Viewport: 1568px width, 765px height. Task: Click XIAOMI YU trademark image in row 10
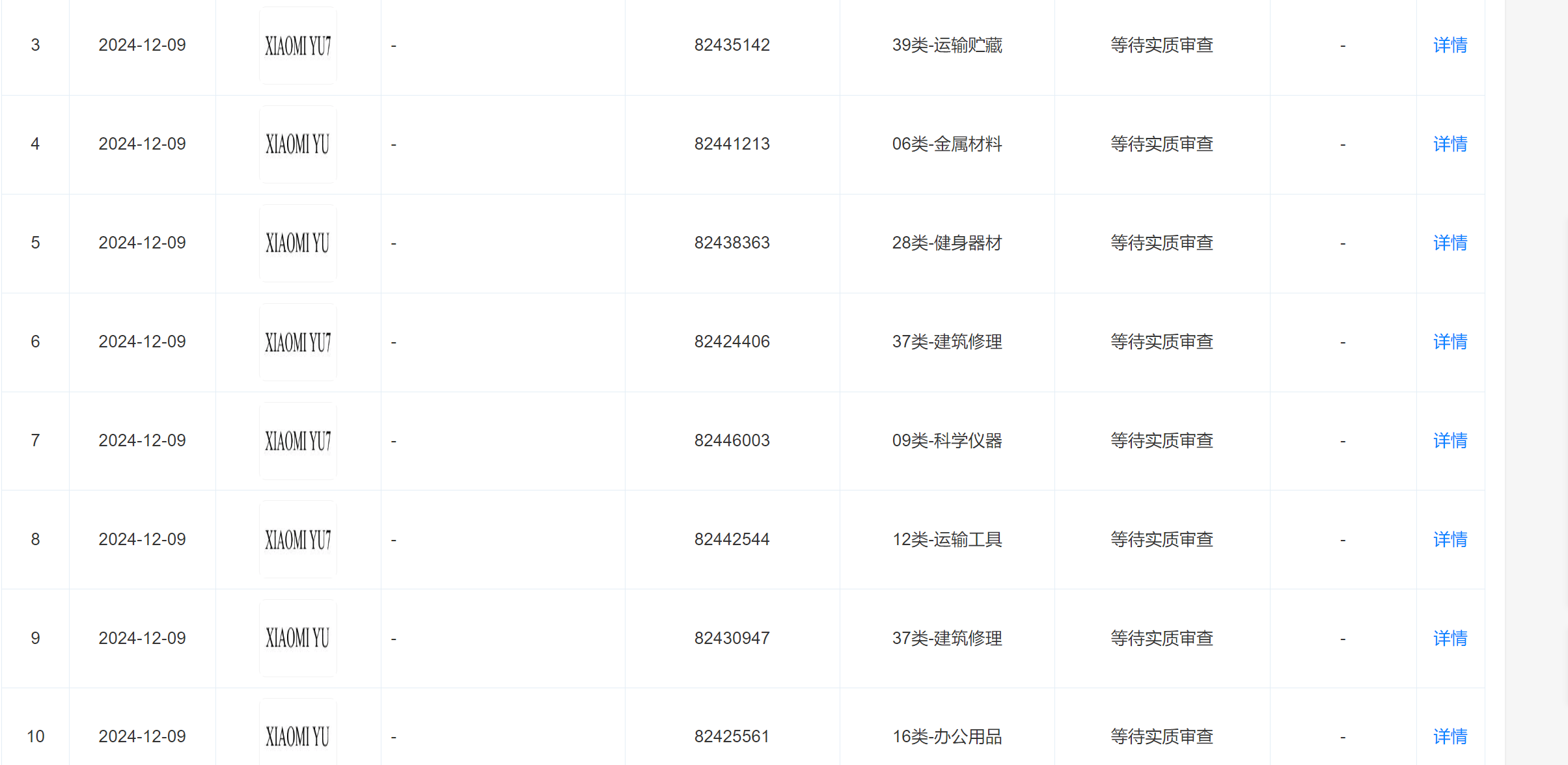click(298, 732)
